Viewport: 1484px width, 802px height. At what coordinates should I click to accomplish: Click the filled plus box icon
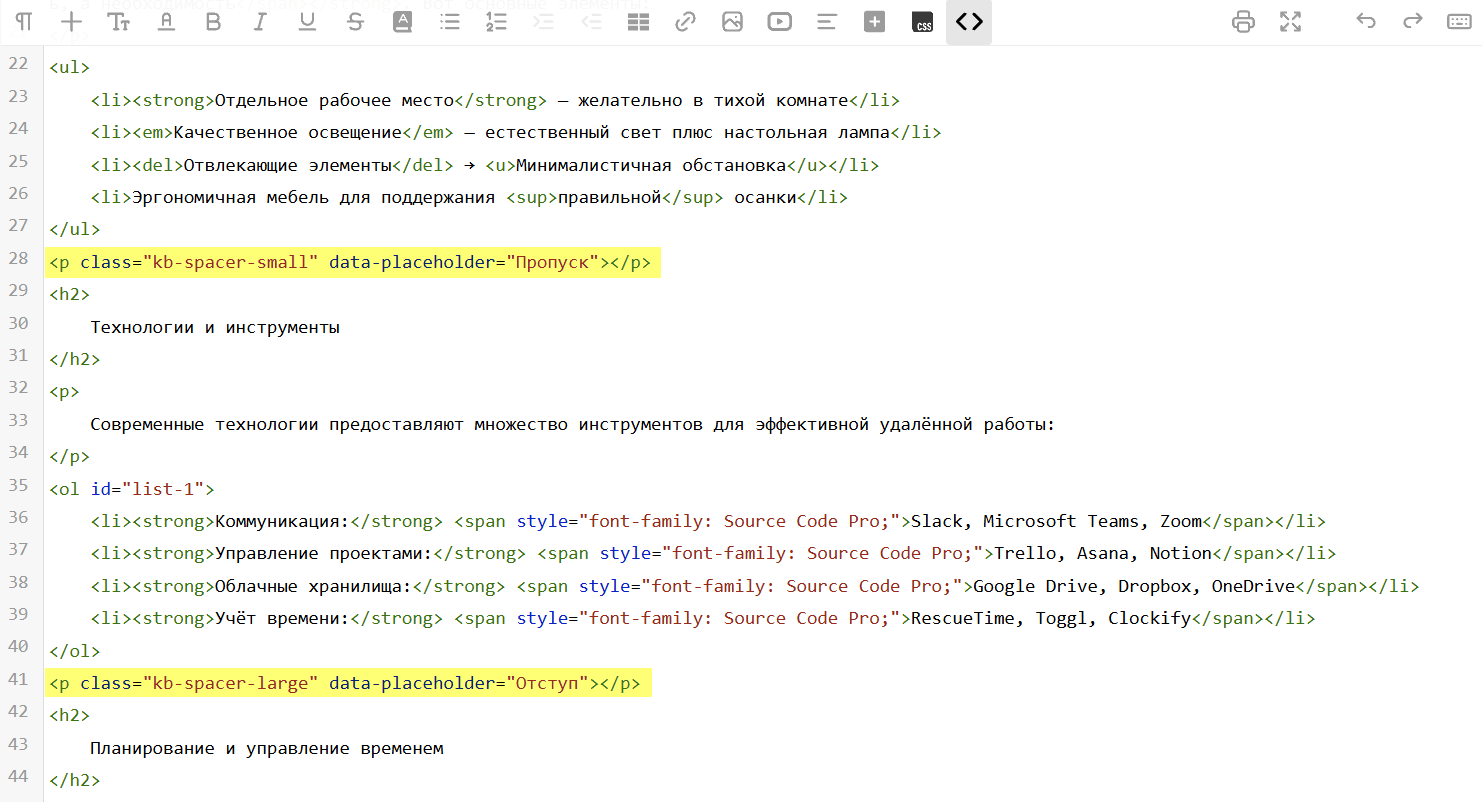(875, 22)
